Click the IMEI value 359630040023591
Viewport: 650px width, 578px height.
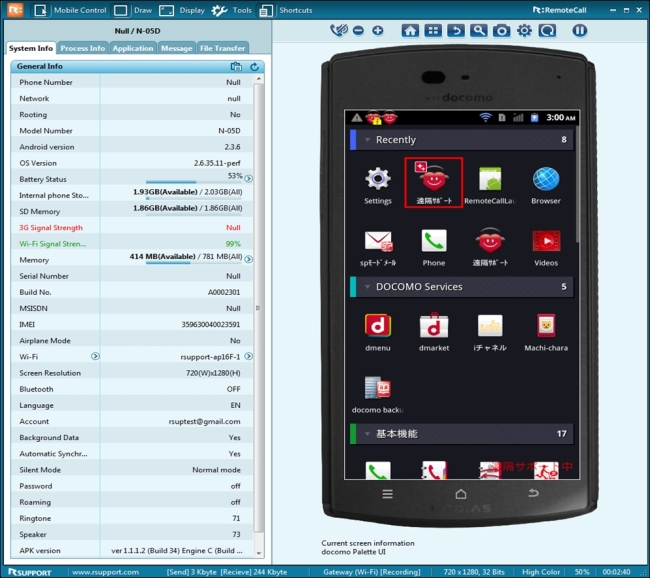point(211,324)
